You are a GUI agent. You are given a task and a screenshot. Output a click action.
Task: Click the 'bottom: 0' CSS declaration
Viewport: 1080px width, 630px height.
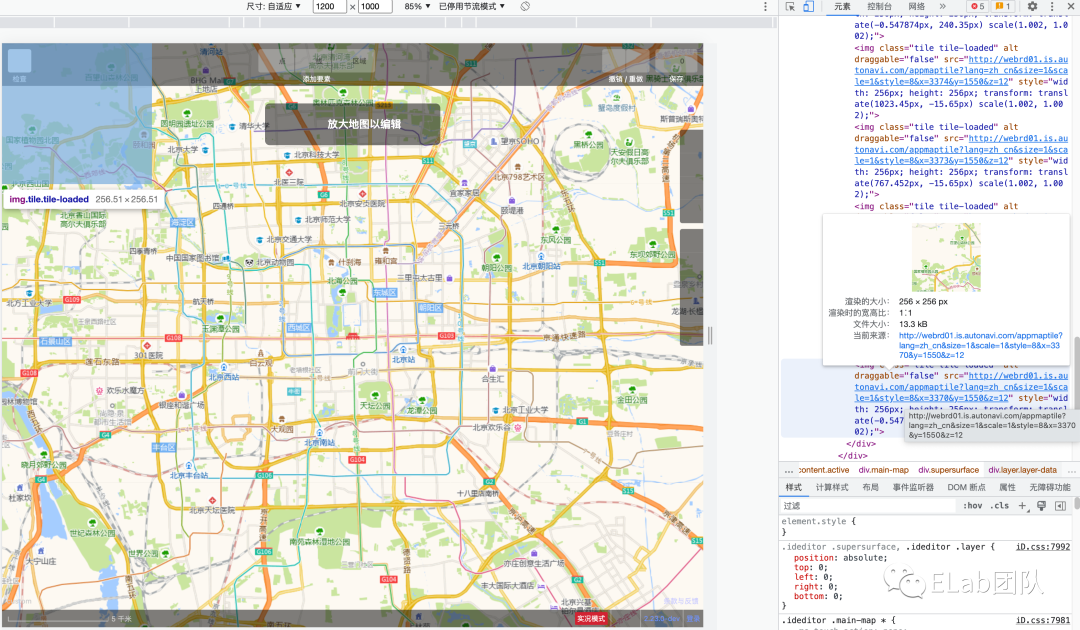pyautogui.click(x=818, y=596)
